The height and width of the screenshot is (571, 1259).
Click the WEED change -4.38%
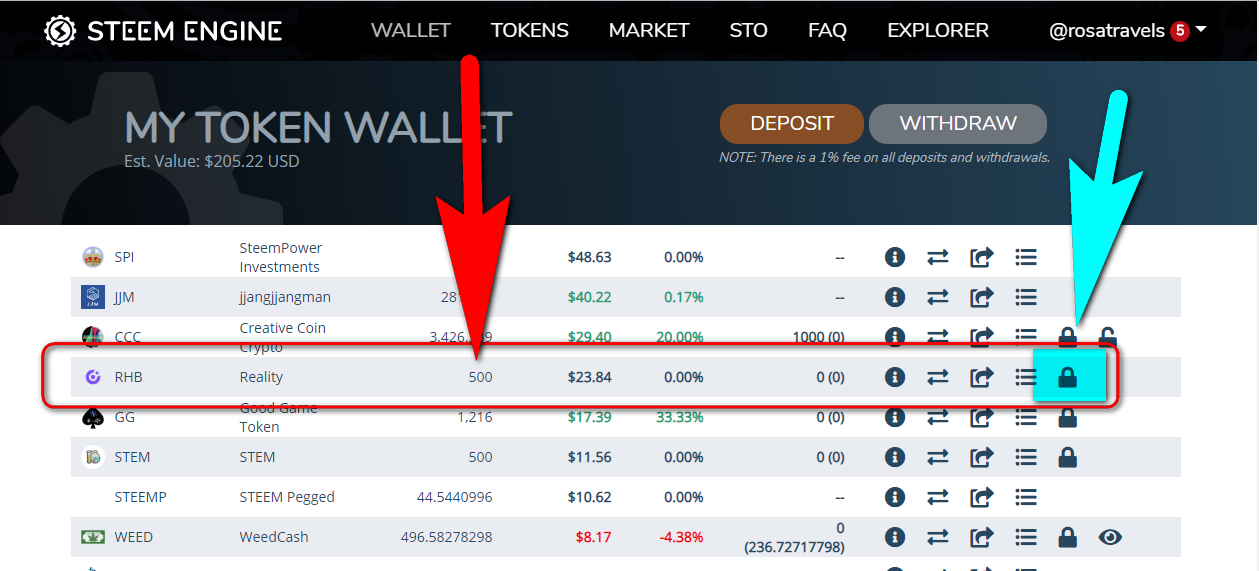coord(681,537)
